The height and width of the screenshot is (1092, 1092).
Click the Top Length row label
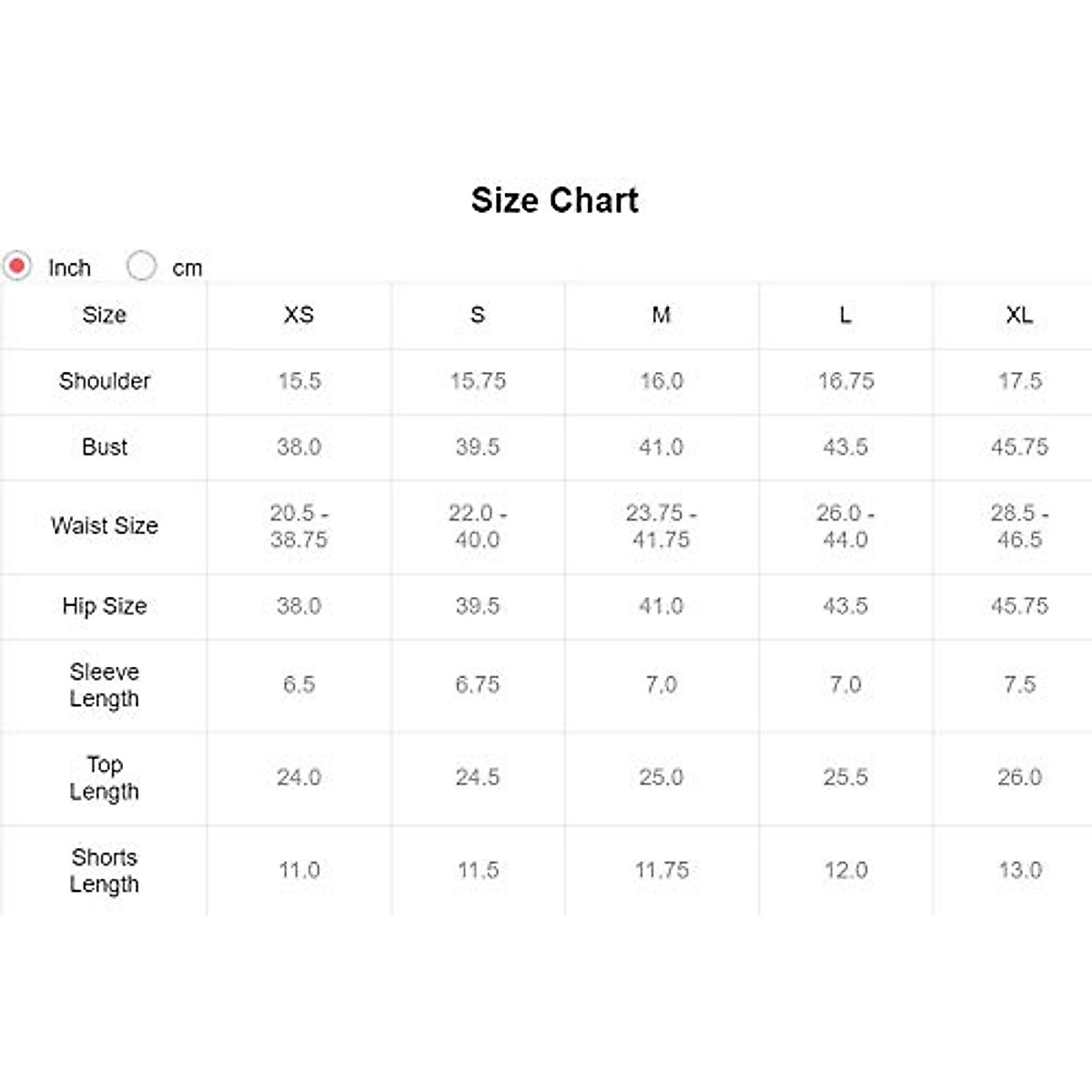tap(105, 778)
